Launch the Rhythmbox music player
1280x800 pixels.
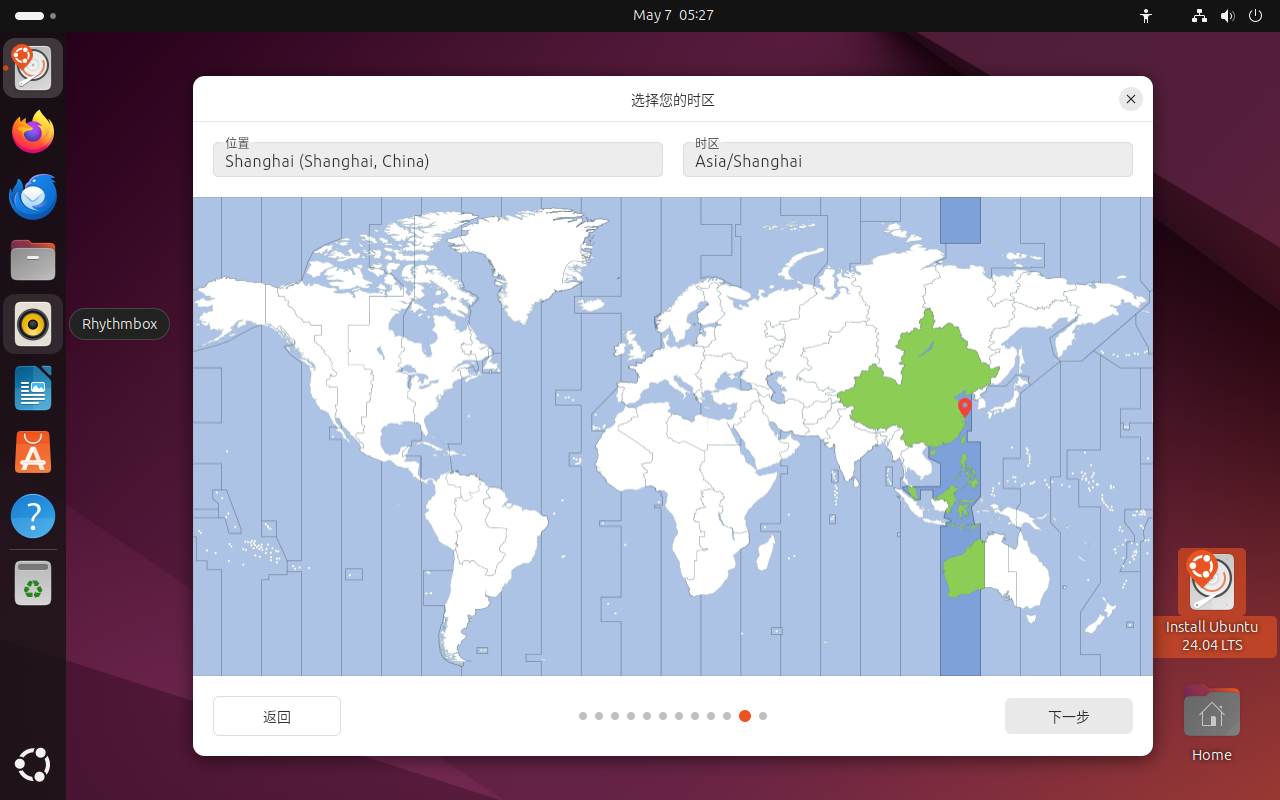point(33,324)
